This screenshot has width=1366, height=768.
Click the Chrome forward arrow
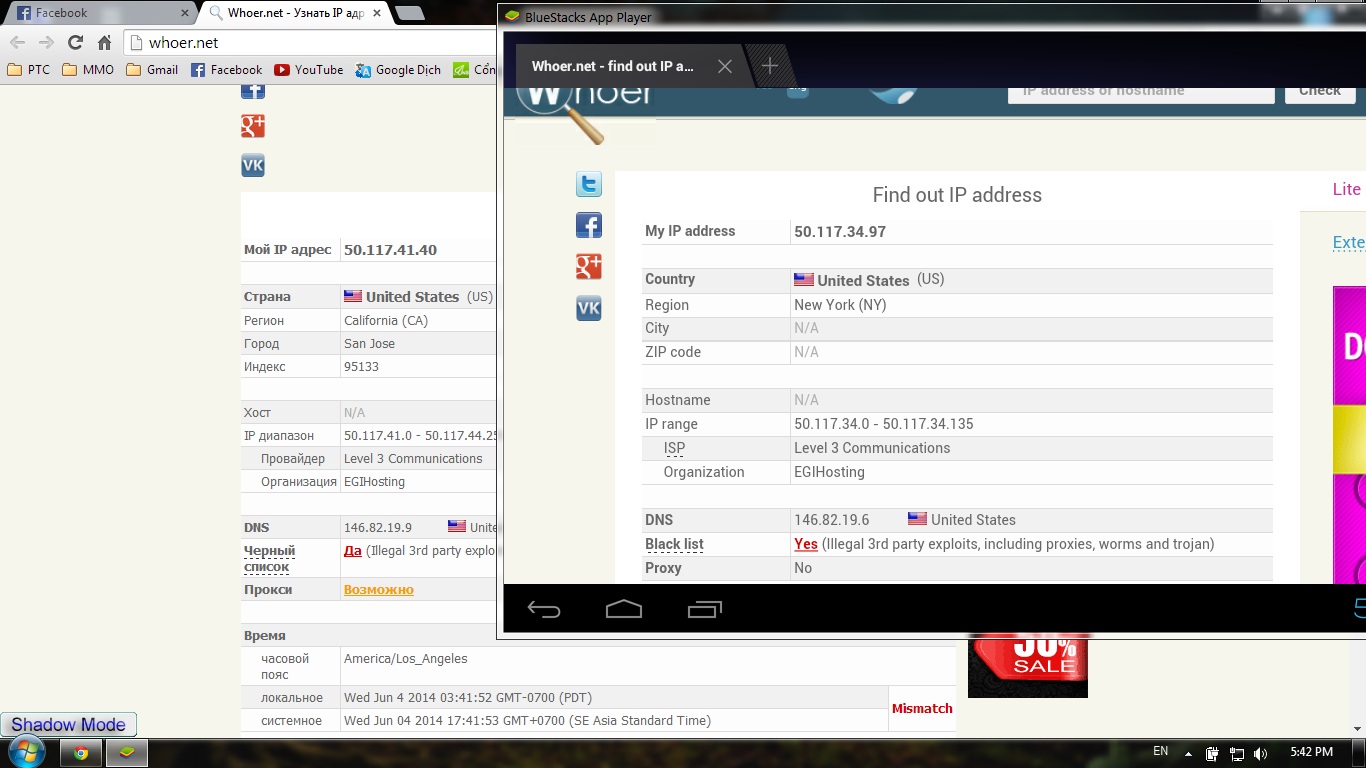(46, 43)
